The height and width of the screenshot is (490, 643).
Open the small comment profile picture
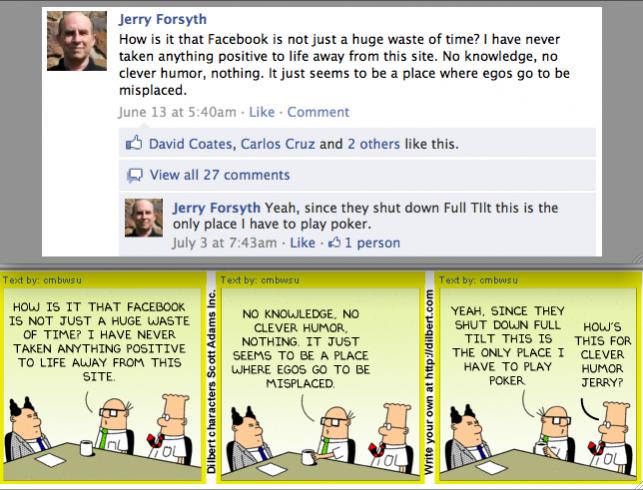tap(144, 218)
